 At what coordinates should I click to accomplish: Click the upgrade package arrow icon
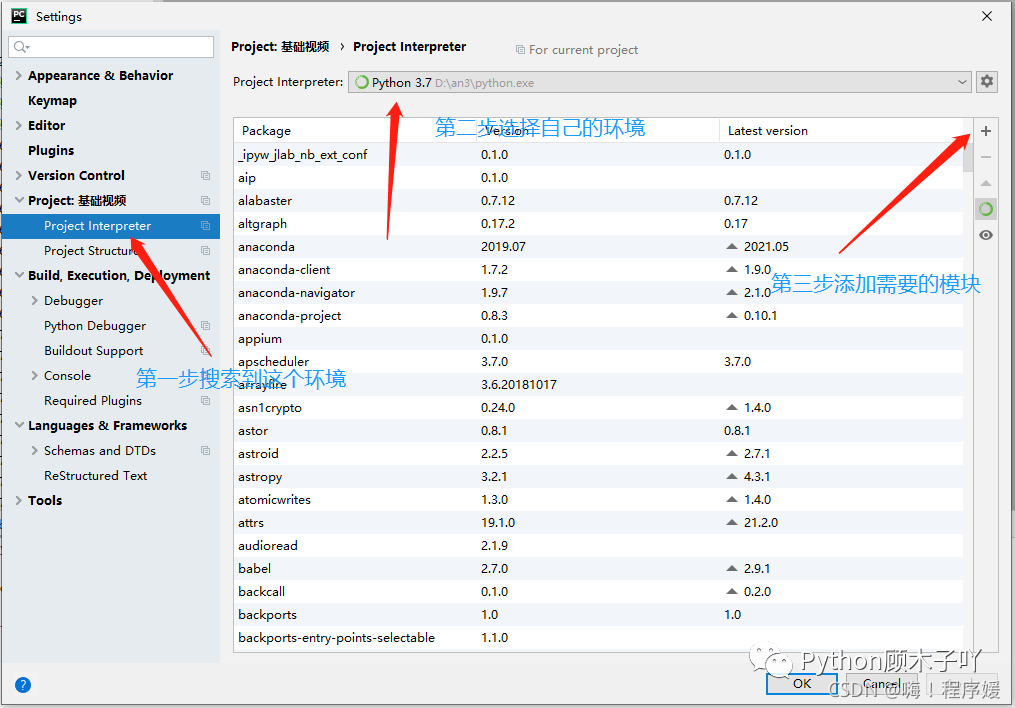(x=986, y=183)
